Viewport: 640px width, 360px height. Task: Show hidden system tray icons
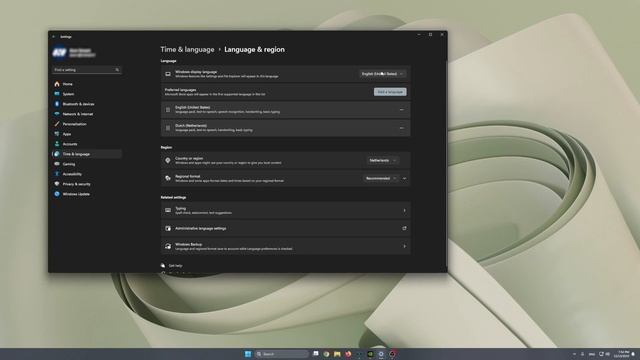pyautogui.click(x=574, y=354)
